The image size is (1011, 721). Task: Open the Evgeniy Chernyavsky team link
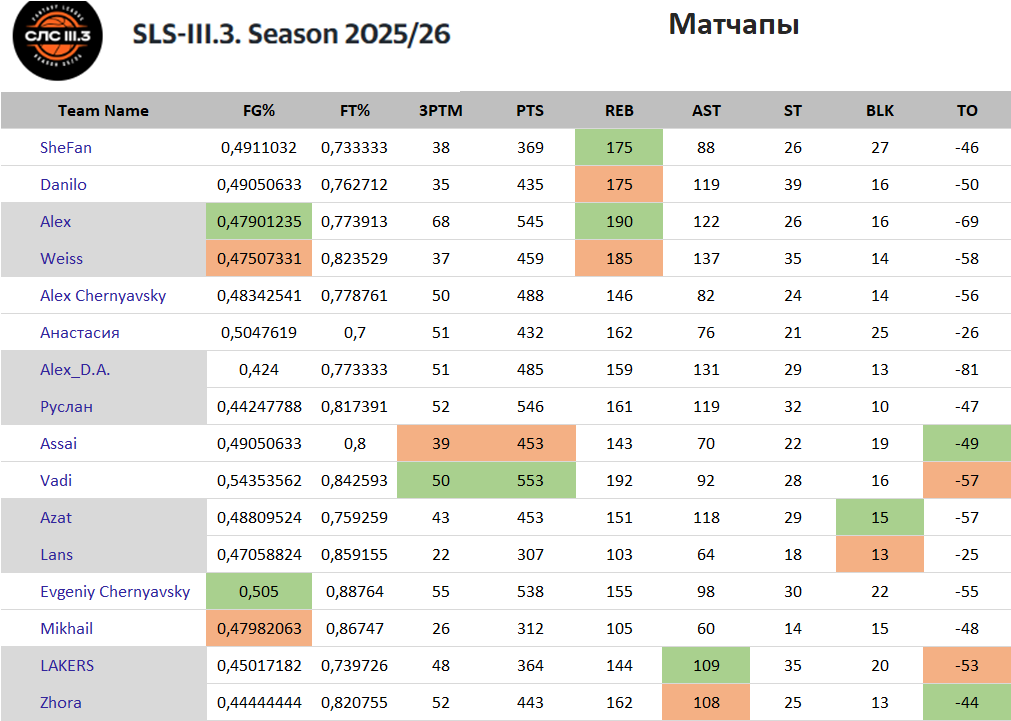(115, 592)
